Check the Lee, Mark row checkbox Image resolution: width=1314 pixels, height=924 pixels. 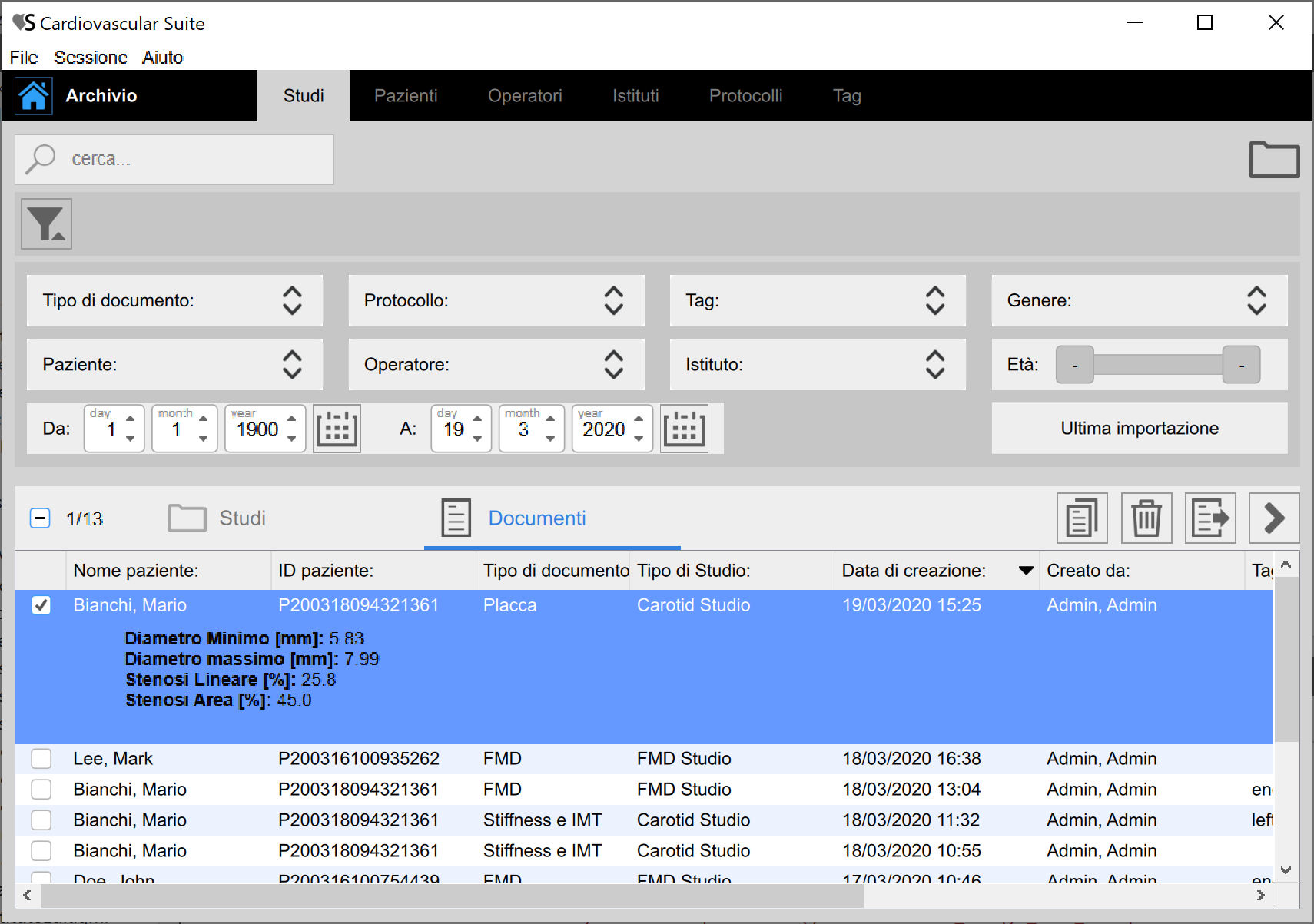point(41,759)
